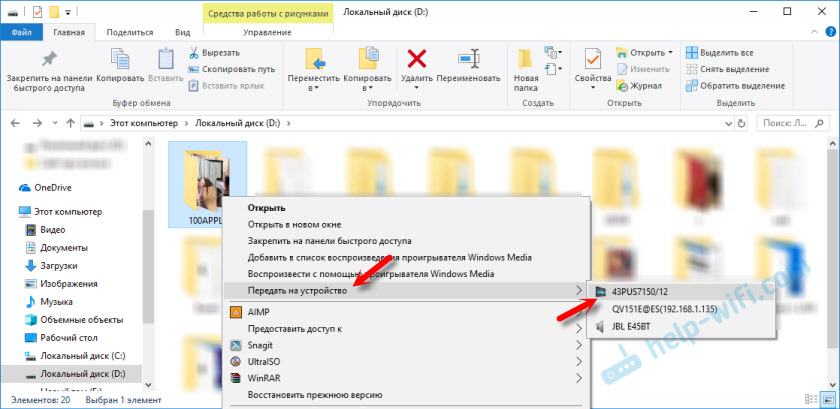Create Новая папка

(x=526, y=70)
